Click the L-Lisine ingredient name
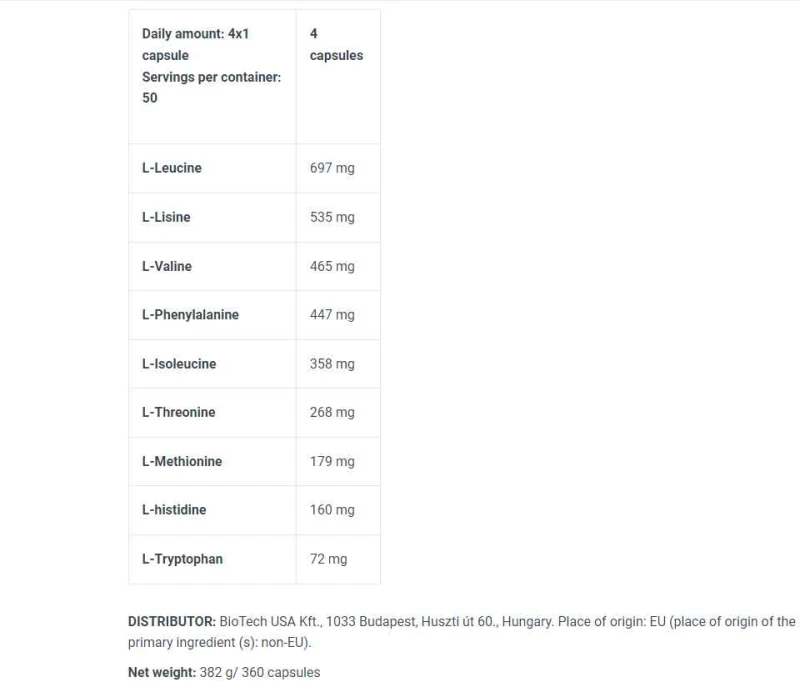 point(166,217)
